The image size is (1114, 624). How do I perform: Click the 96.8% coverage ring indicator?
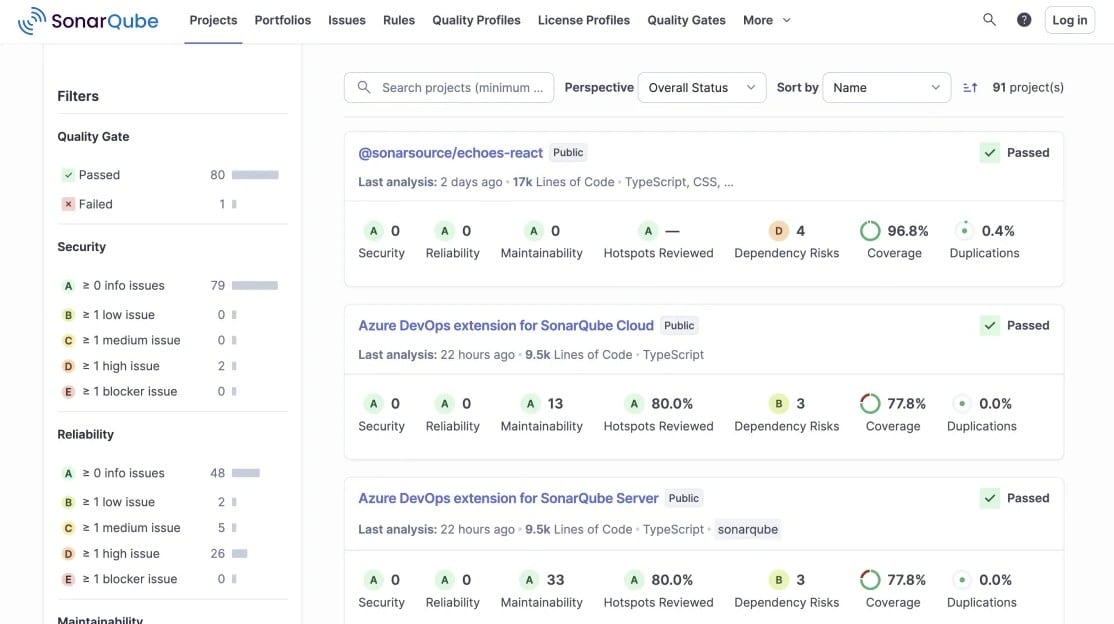tap(869, 230)
